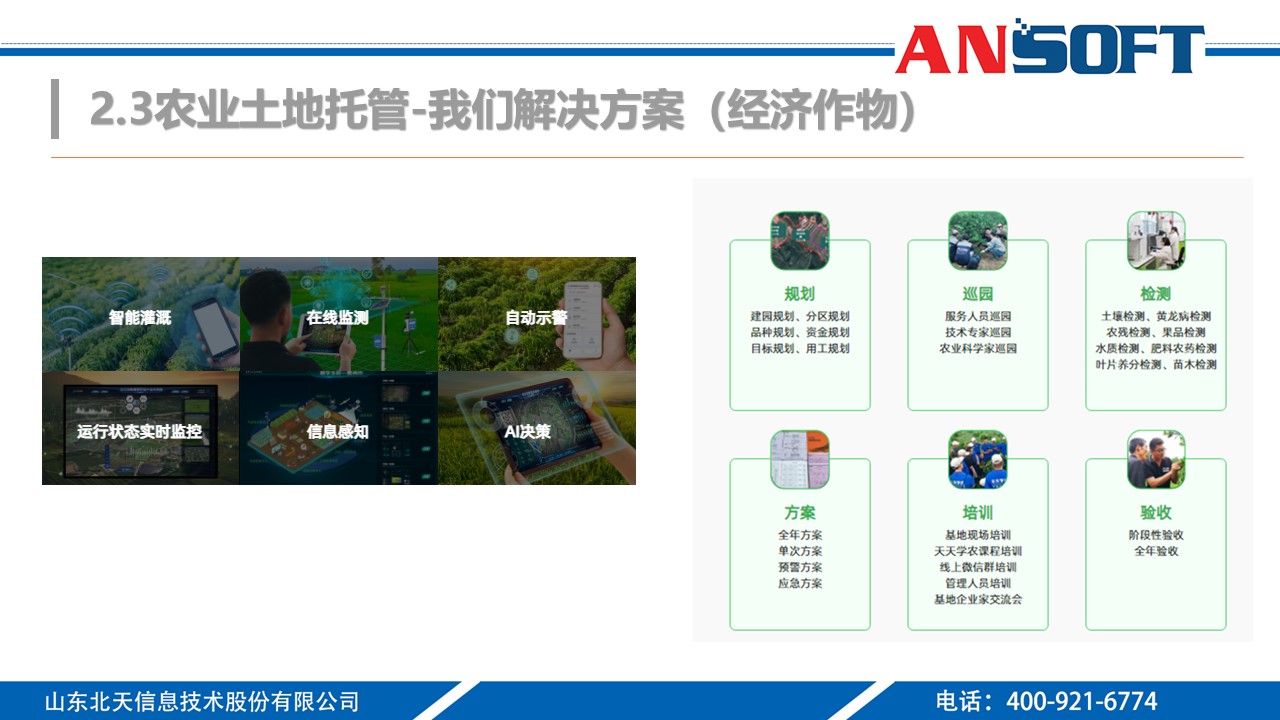Open the 自动示警 image tile
The width and height of the screenshot is (1280, 720).
click(536, 315)
